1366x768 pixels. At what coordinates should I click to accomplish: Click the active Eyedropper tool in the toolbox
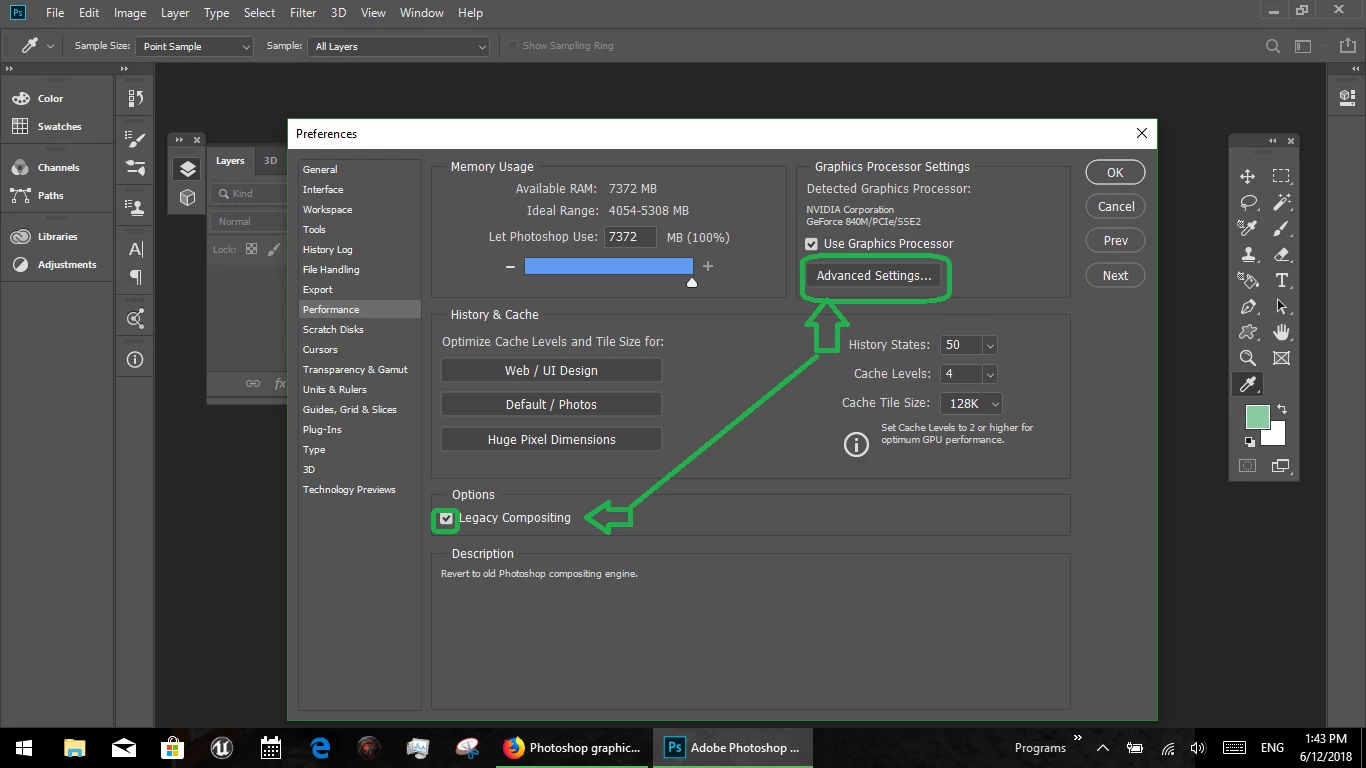[1247, 384]
